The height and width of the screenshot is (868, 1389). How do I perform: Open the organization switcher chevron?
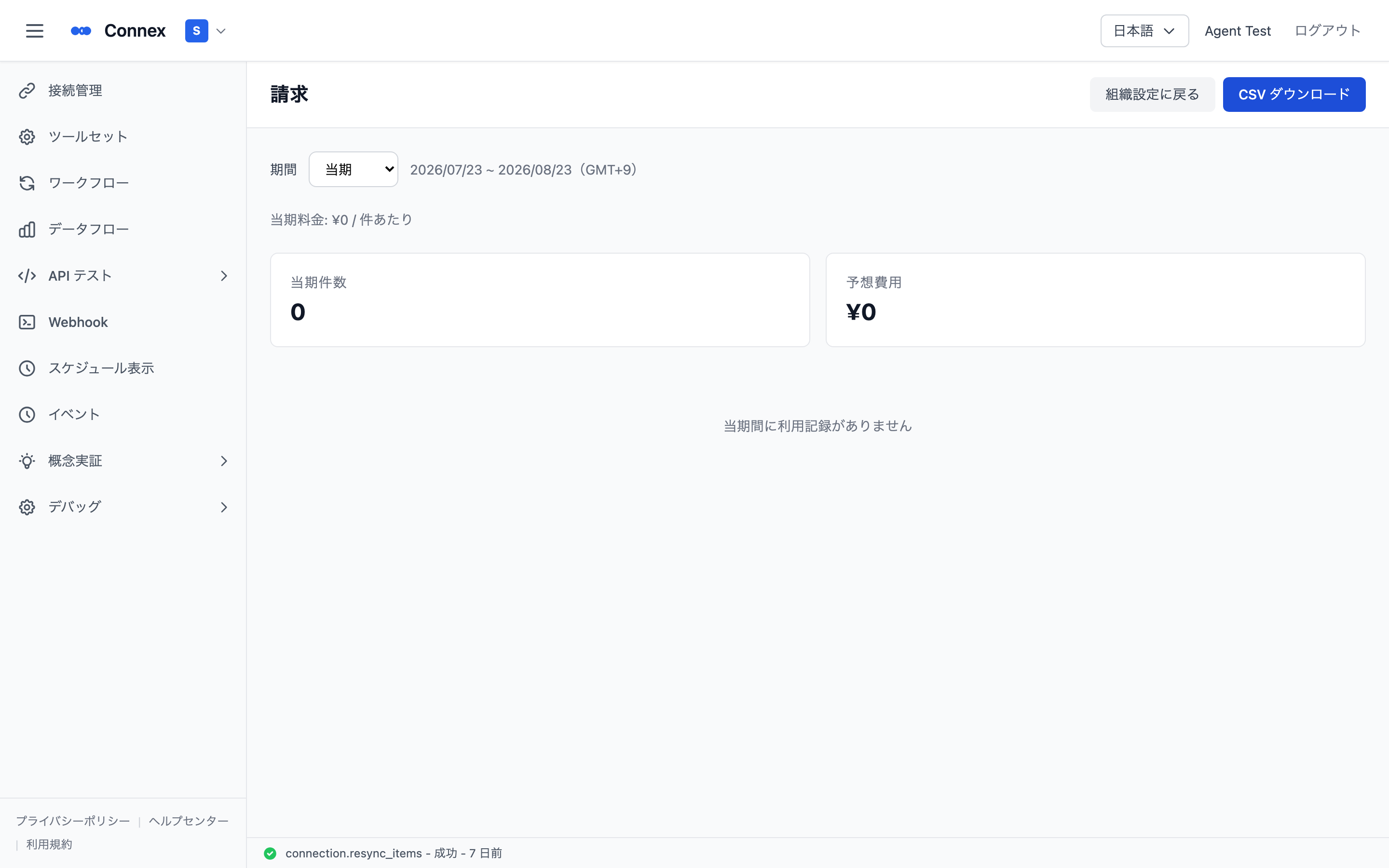221,31
